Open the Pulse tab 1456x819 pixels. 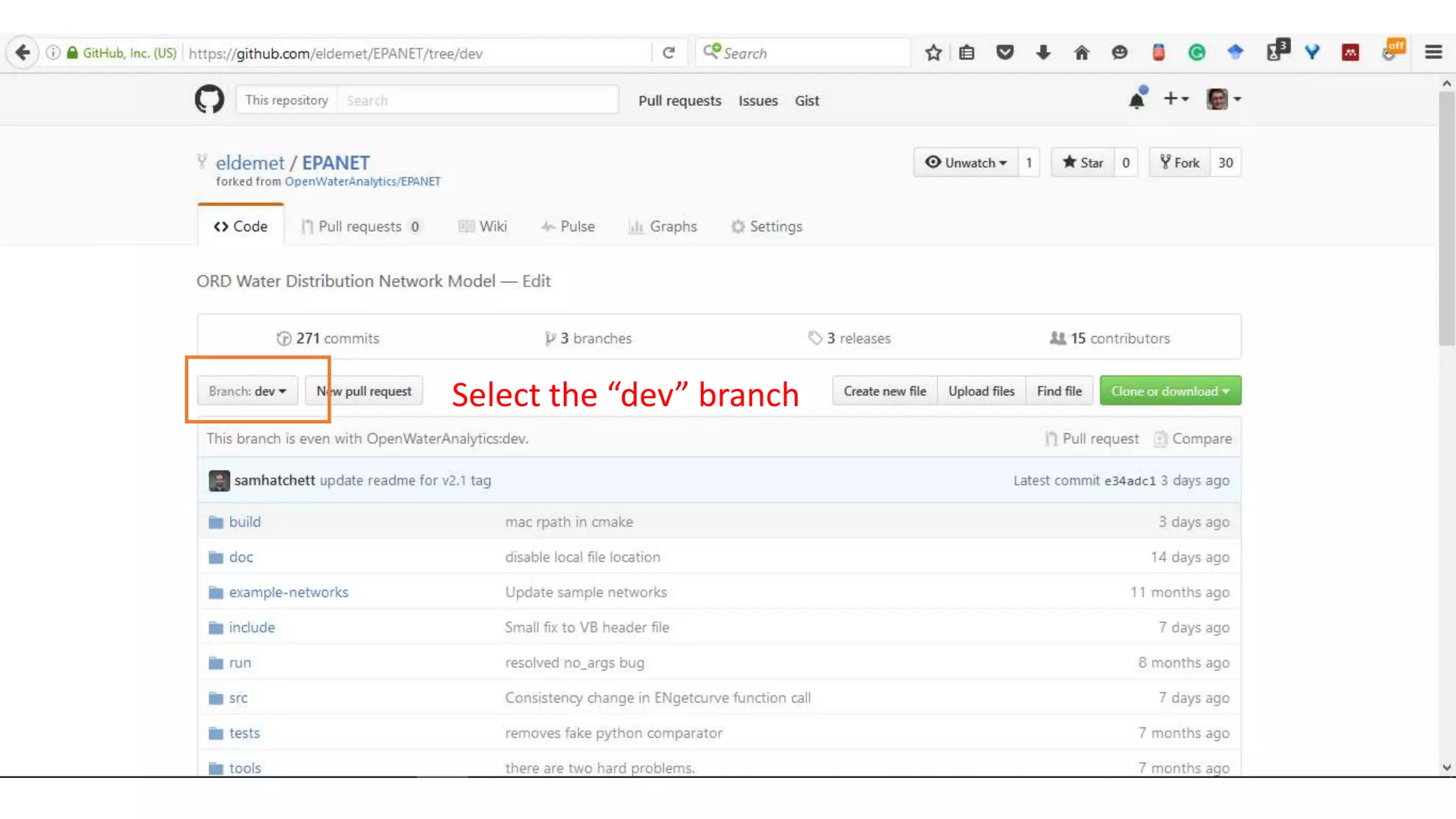tap(568, 226)
